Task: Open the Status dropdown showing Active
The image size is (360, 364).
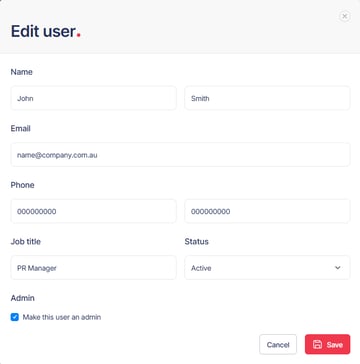Action: [267, 268]
